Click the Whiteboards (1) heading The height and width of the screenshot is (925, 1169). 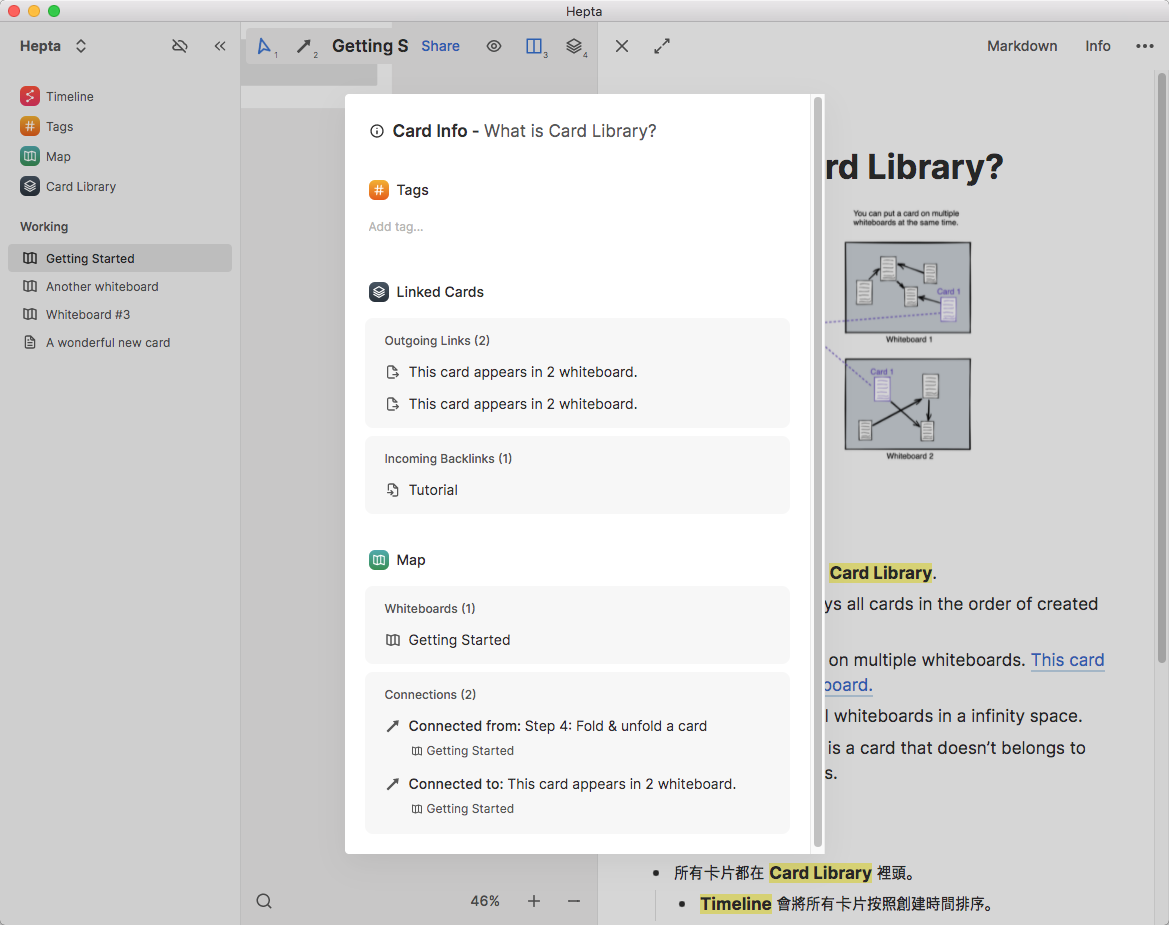[429, 609]
